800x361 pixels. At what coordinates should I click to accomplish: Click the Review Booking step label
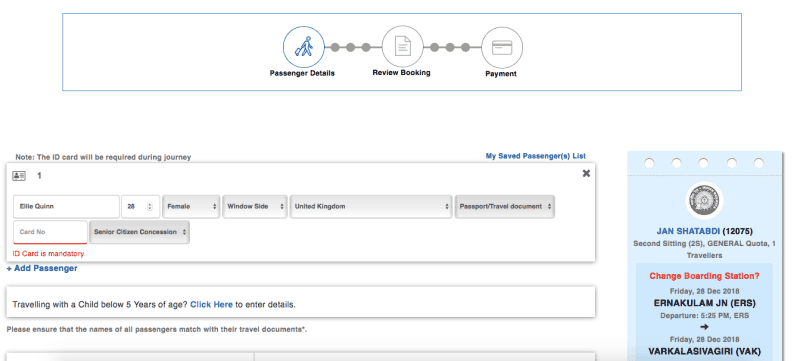[402, 73]
